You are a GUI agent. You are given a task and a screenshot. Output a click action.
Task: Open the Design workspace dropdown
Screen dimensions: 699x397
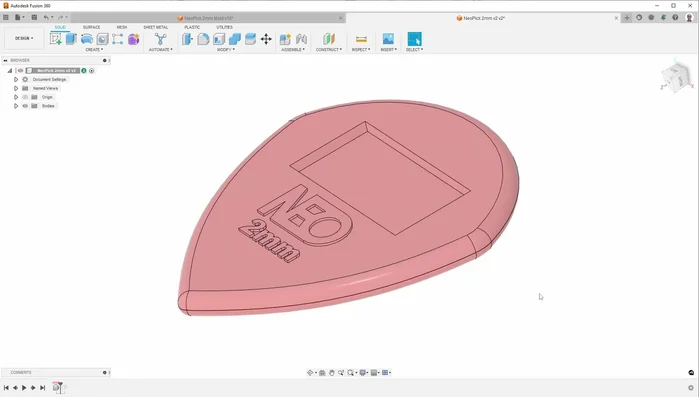tap(24, 38)
